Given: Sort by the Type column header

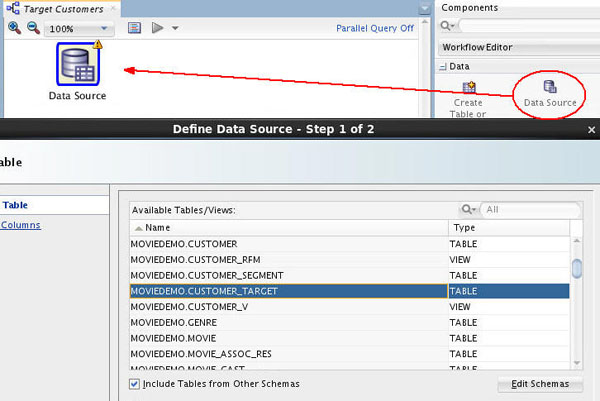Looking at the screenshot, I should (x=509, y=228).
